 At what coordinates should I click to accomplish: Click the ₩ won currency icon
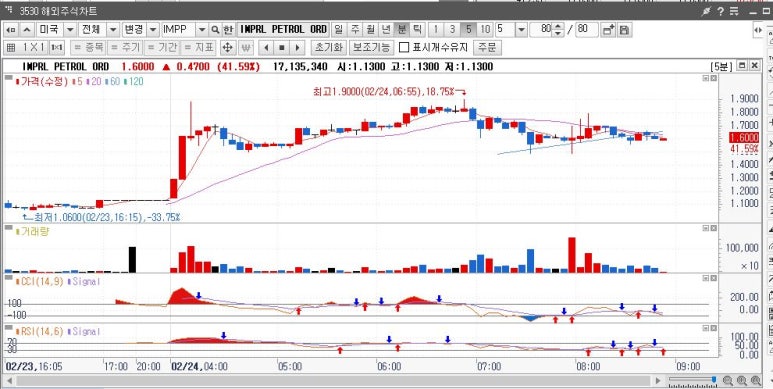[246, 48]
